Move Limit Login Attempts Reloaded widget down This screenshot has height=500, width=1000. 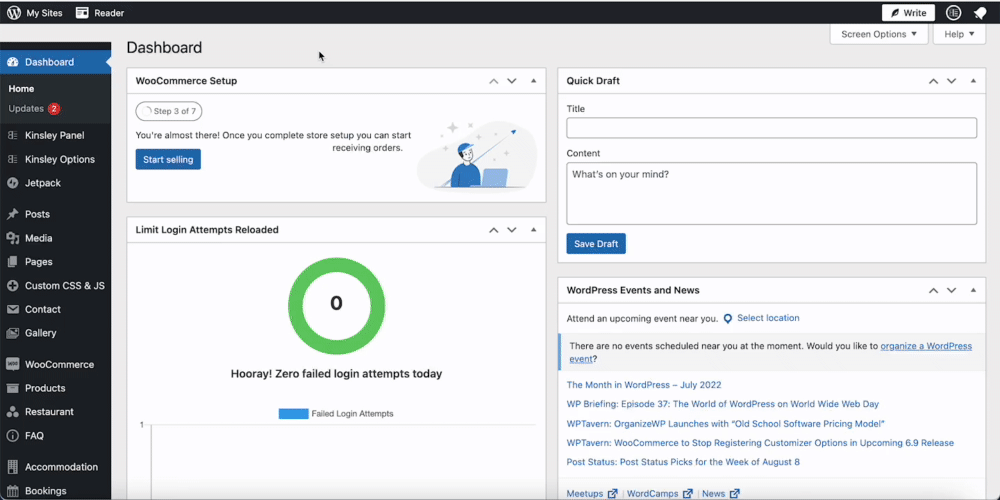(511, 230)
